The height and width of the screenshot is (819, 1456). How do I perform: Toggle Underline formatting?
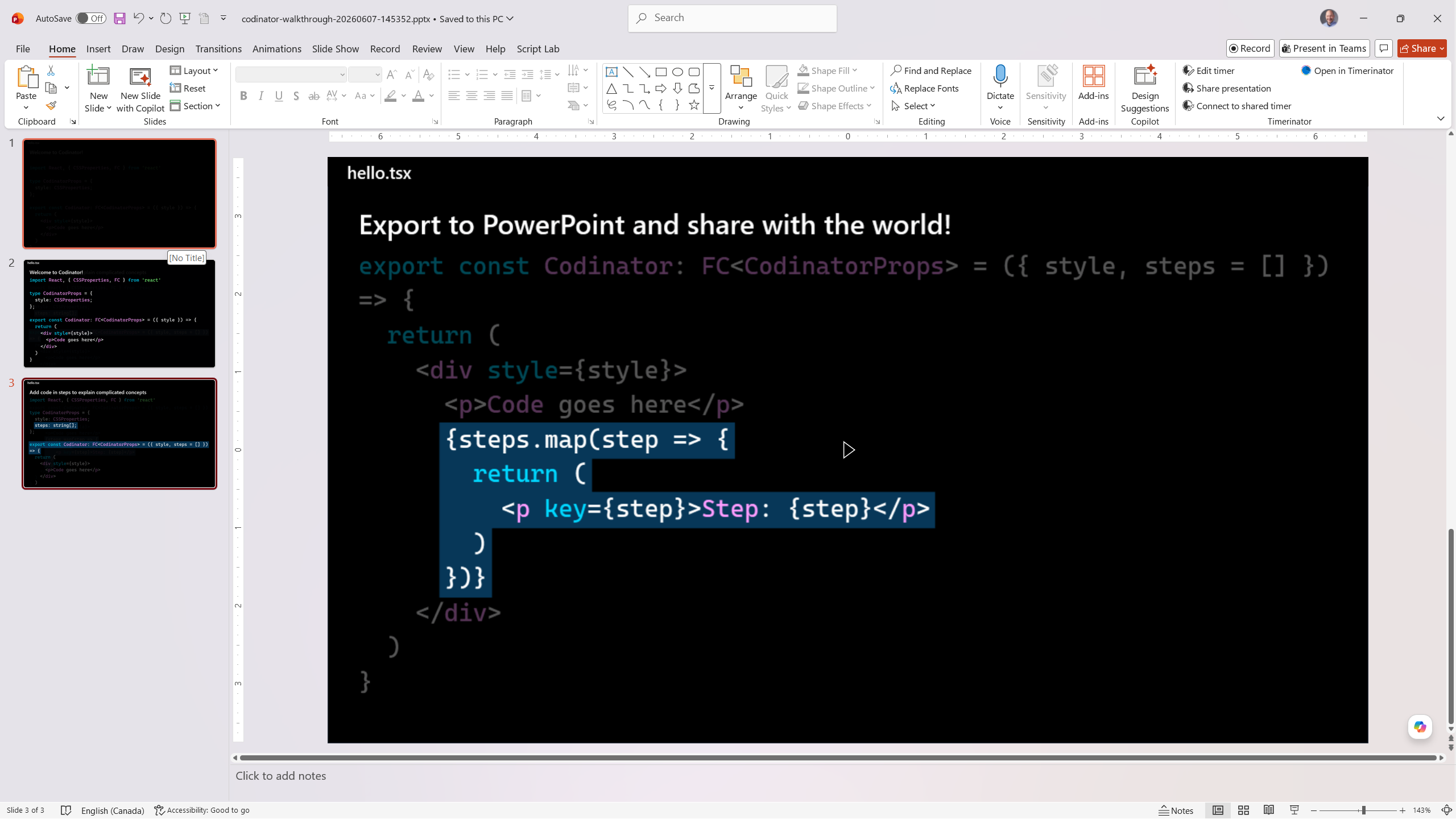tap(279, 96)
